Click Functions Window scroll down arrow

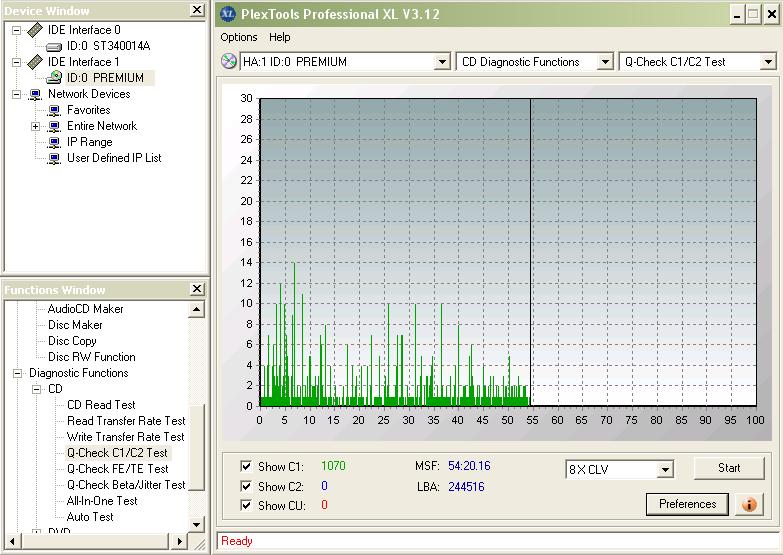coord(196,524)
